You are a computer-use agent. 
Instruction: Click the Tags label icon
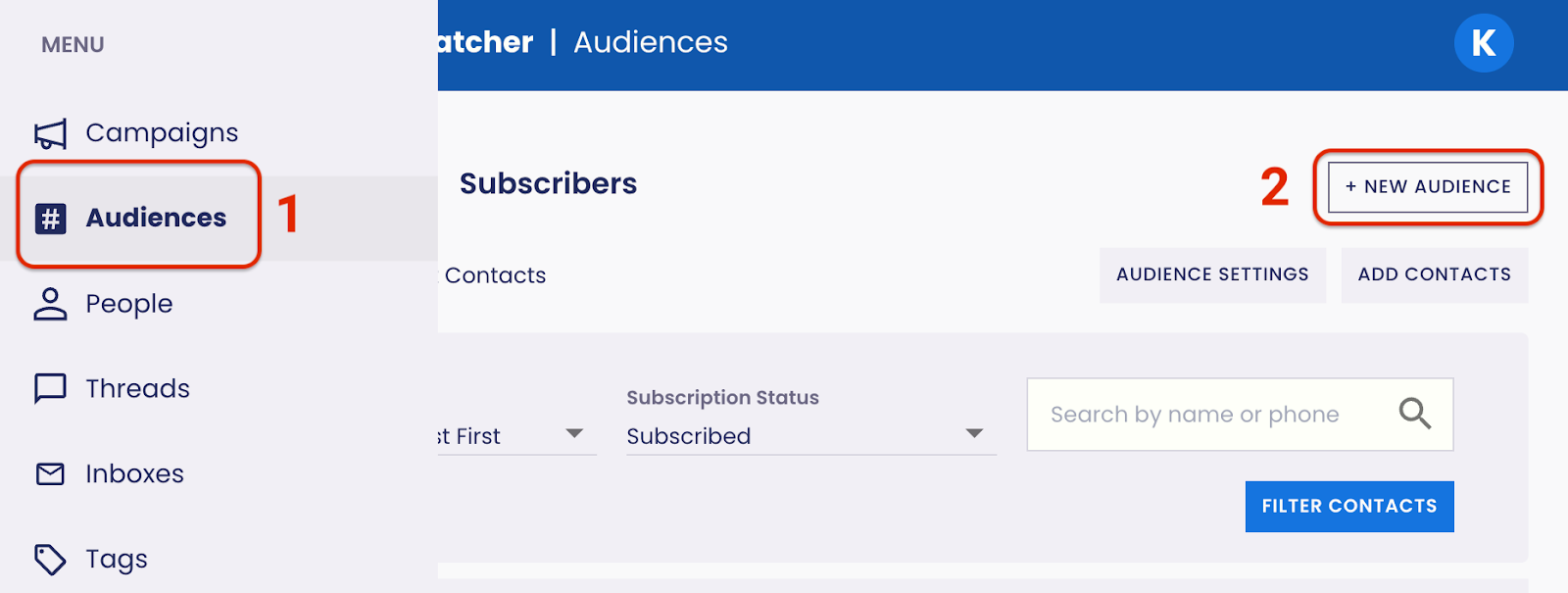tap(50, 560)
